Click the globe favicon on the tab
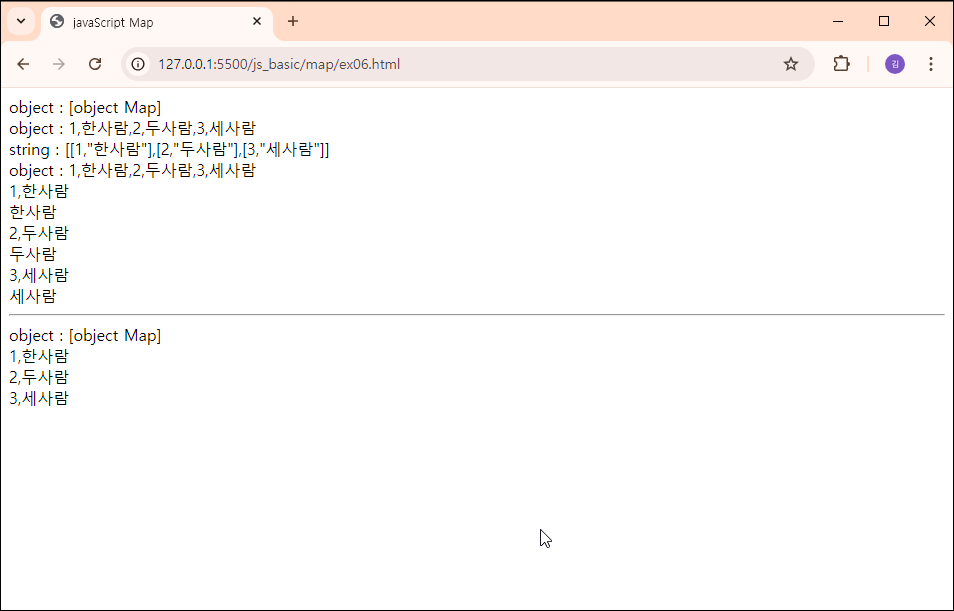 point(57,21)
